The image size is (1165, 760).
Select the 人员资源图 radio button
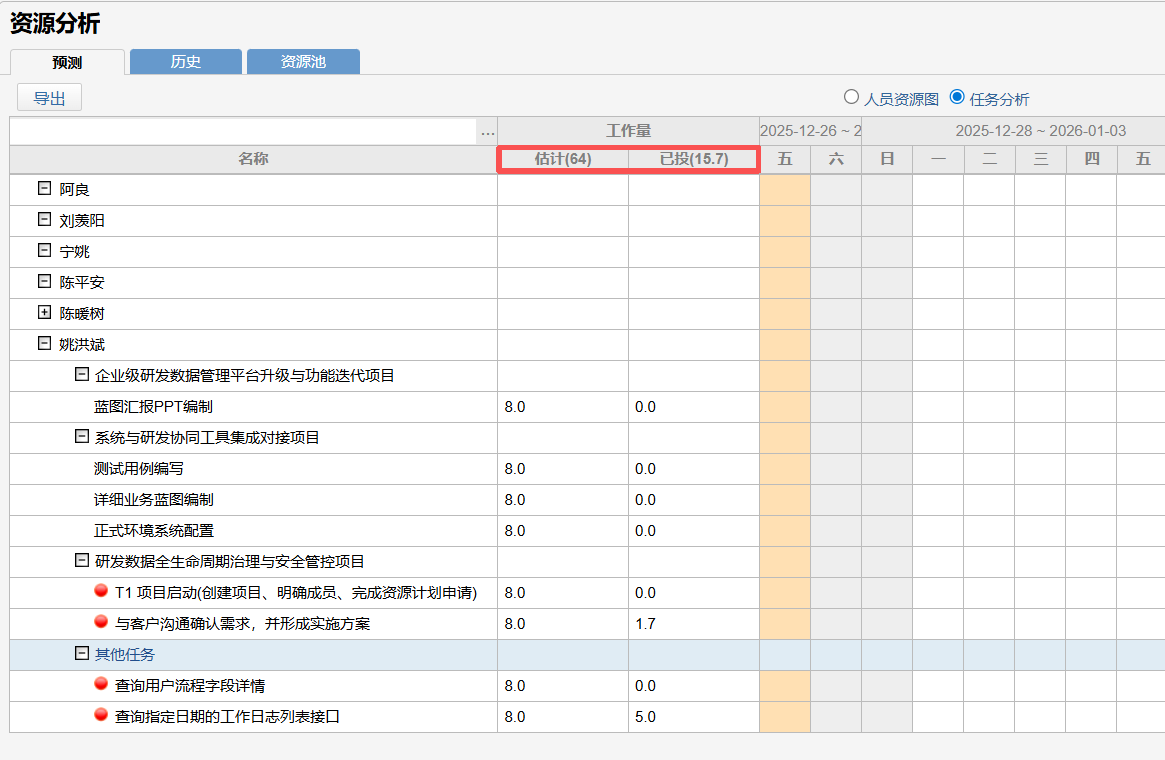tap(852, 97)
